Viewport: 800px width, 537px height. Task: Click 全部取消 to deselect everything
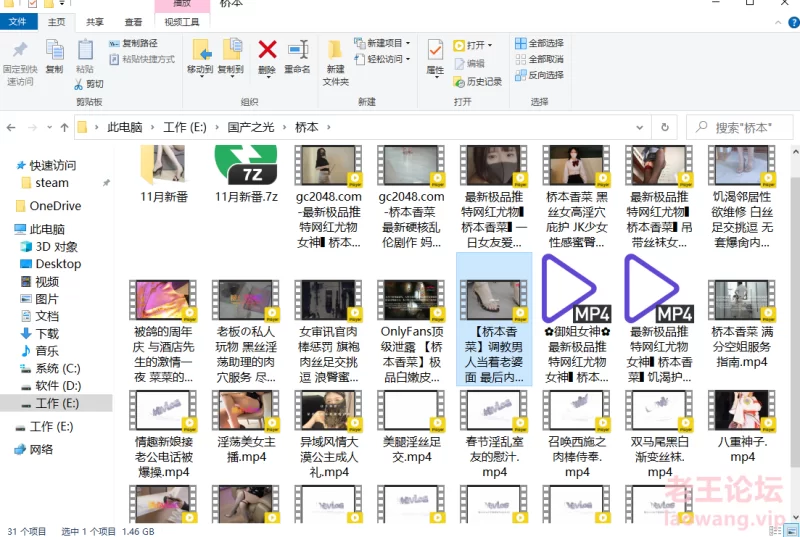pyautogui.click(x=539, y=59)
